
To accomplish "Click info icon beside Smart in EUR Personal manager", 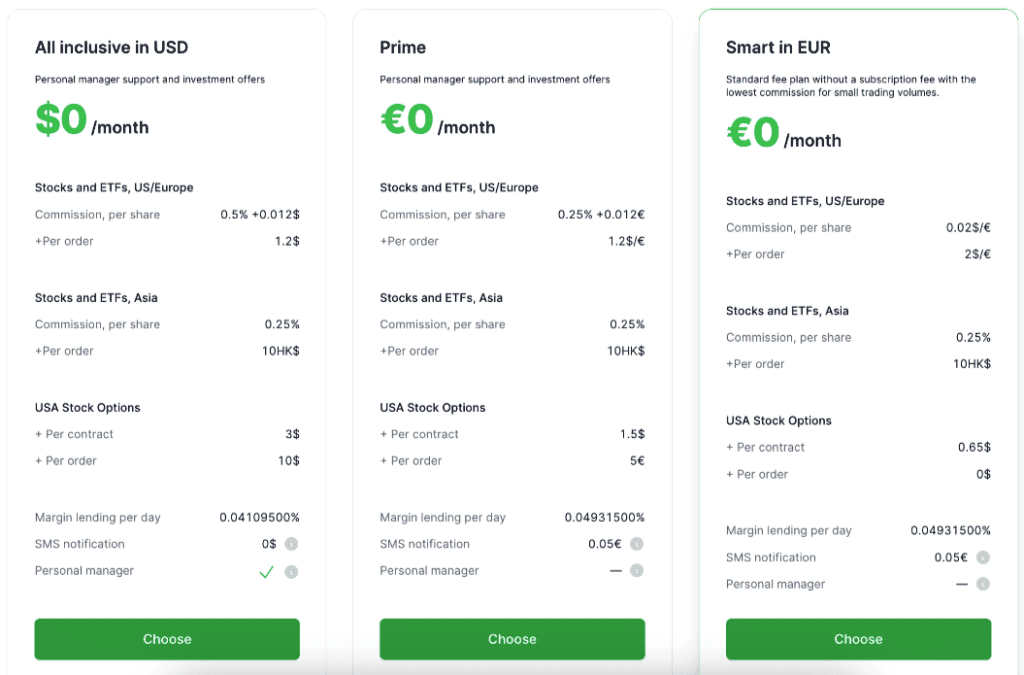I will point(983,584).
